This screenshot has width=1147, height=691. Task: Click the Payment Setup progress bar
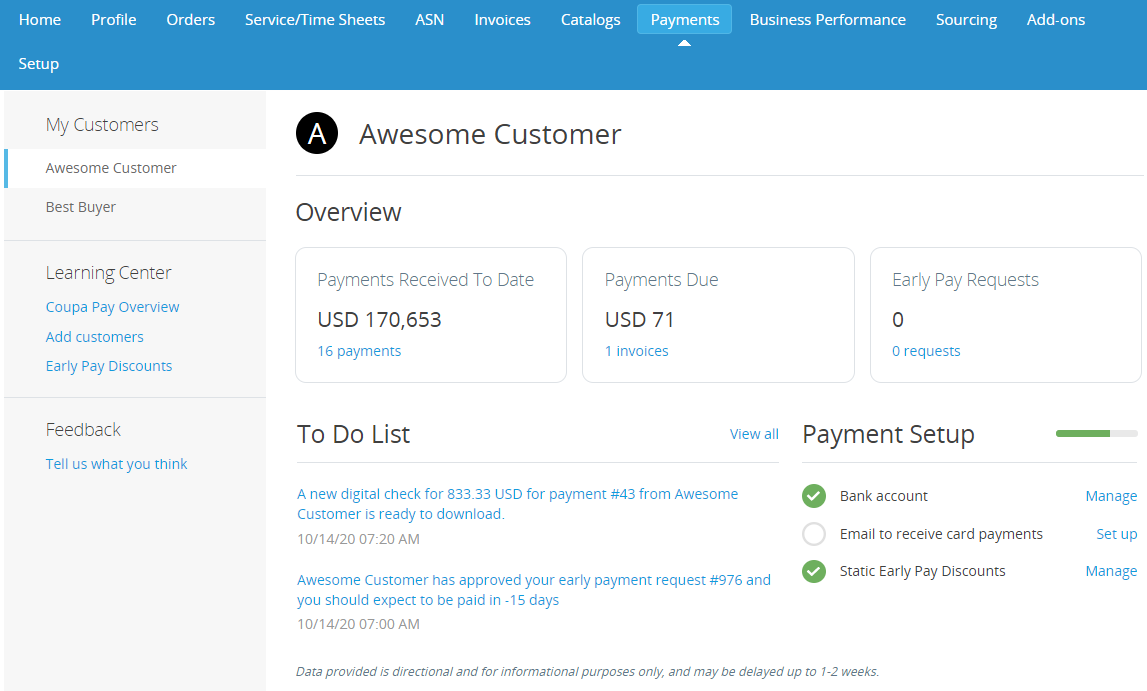point(1097,434)
